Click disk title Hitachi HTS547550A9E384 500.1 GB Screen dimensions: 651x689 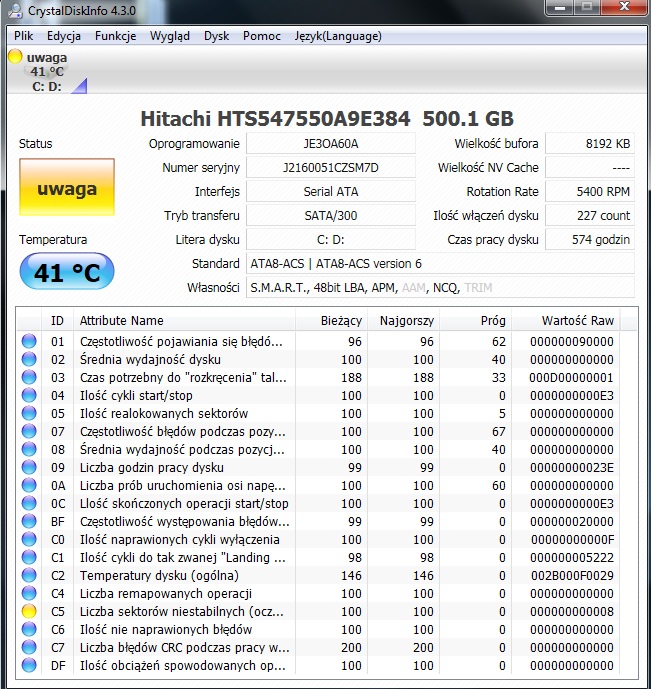click(327, 119)
